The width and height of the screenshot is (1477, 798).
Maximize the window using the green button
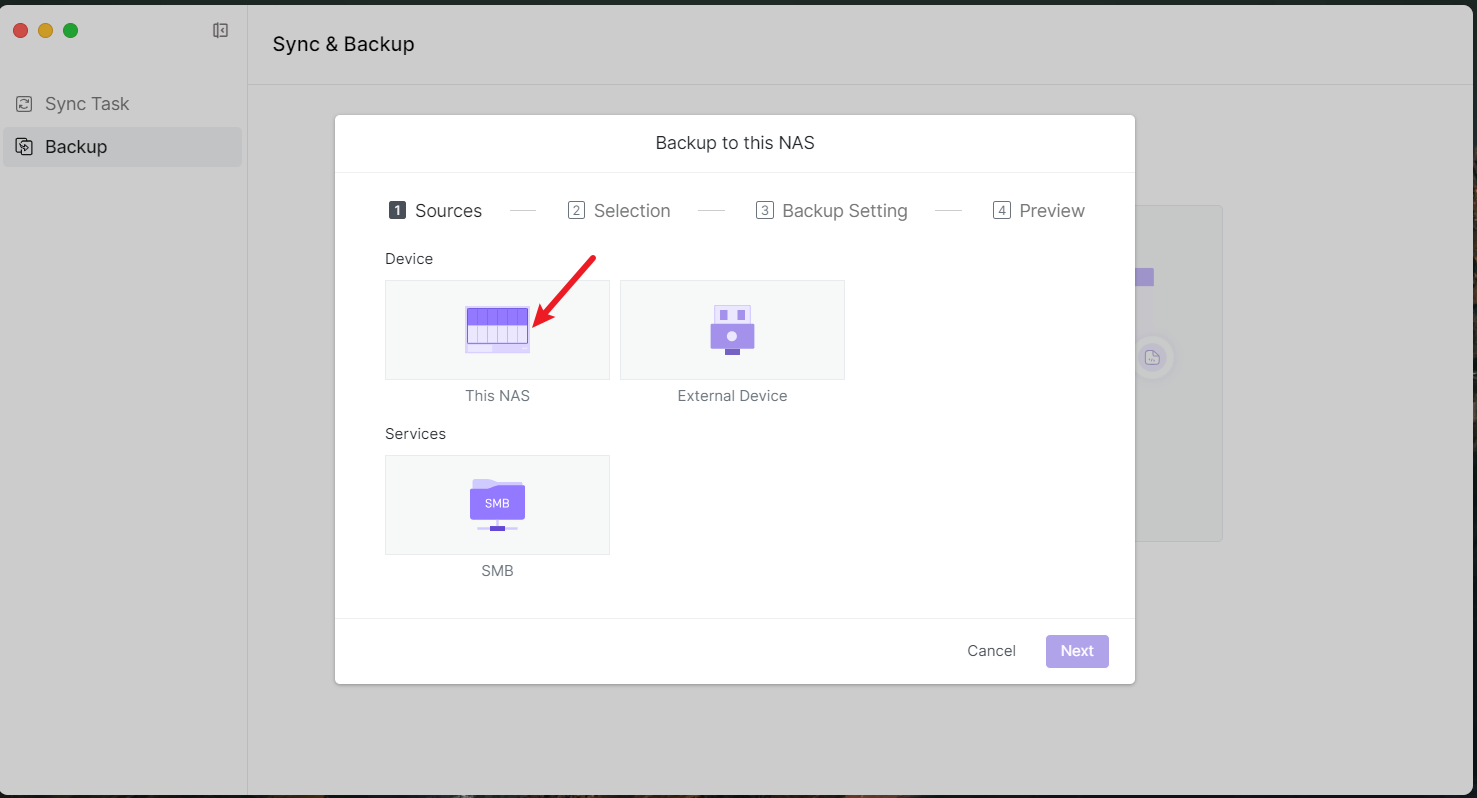point(71,31)
